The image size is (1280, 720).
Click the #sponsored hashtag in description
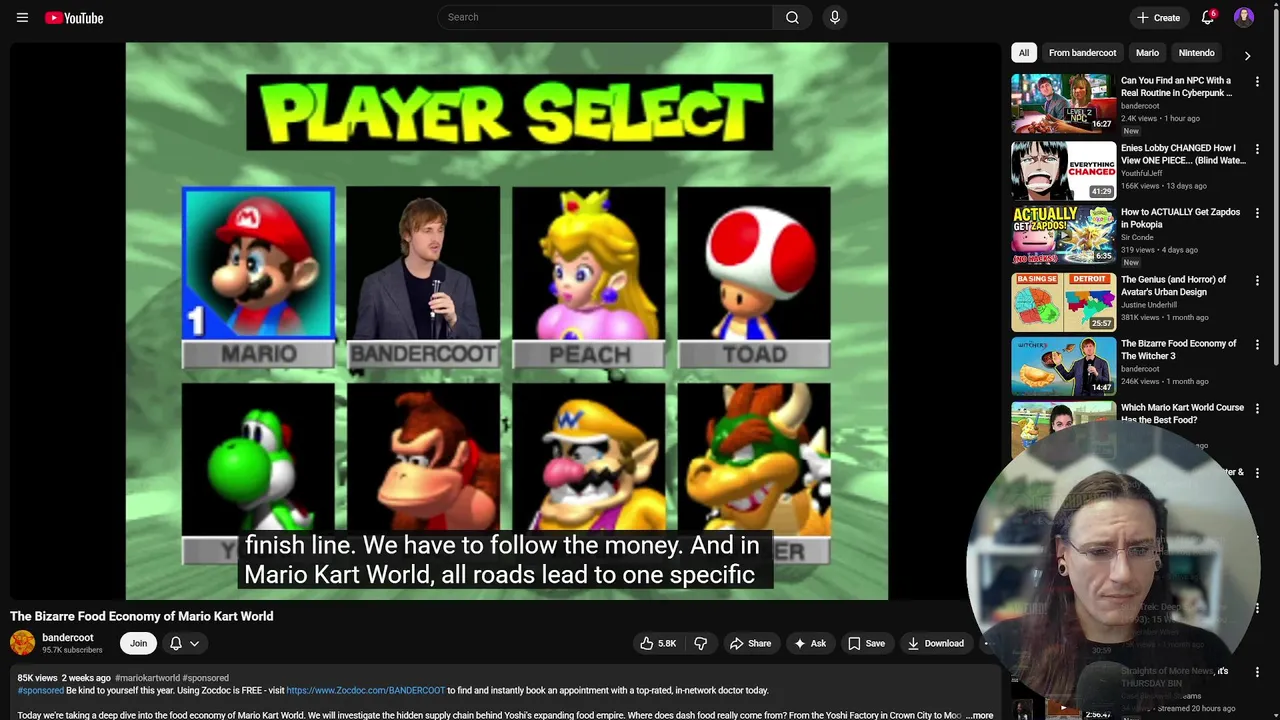[x=40, y=690]
